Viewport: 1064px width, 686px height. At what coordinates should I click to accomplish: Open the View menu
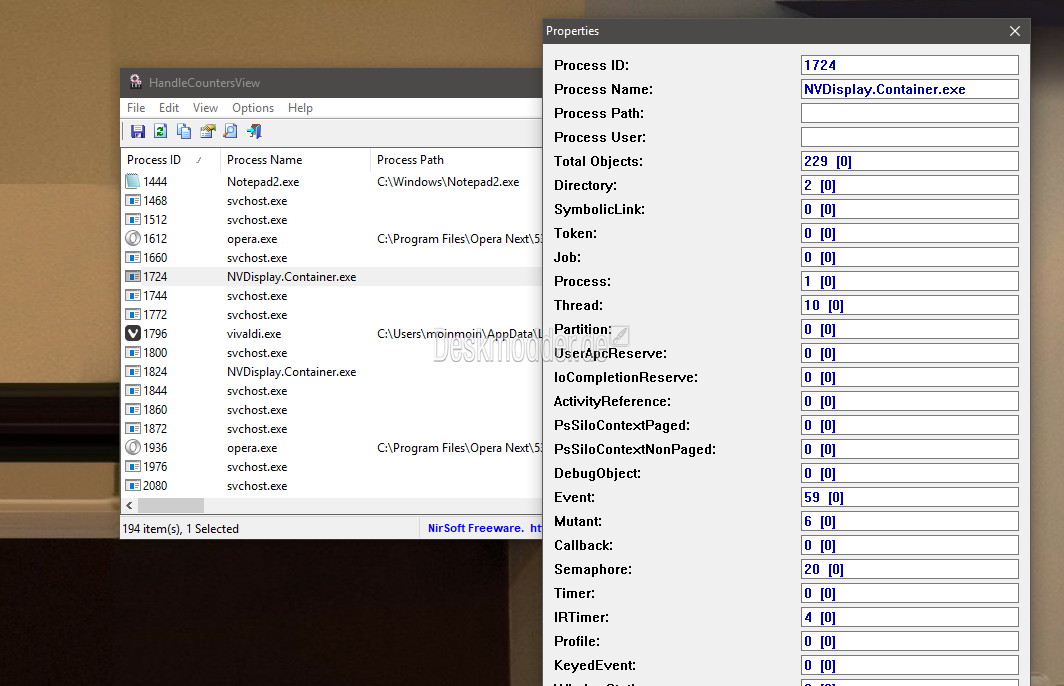point(205,108)
